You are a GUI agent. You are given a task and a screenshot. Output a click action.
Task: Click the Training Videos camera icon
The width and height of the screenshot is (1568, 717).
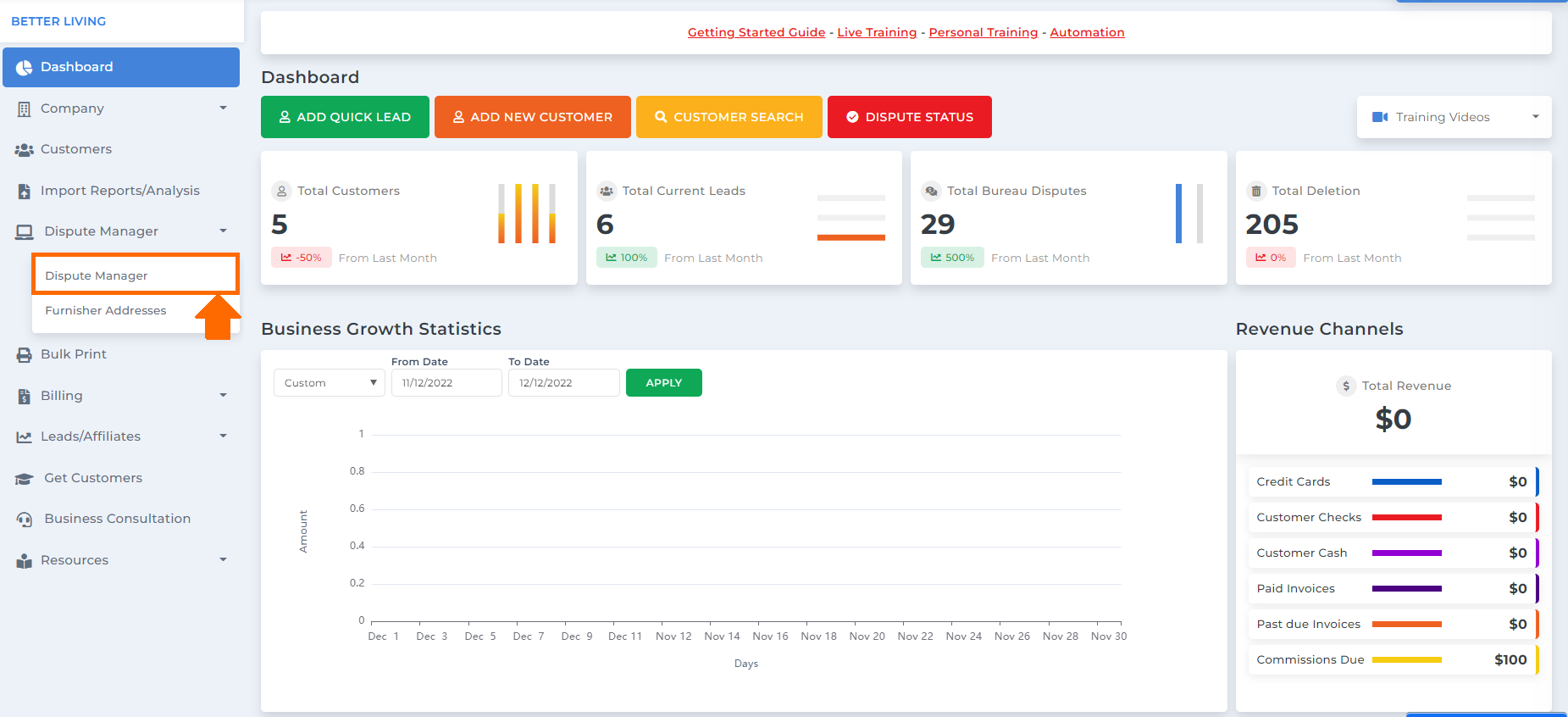[1380, 117]
